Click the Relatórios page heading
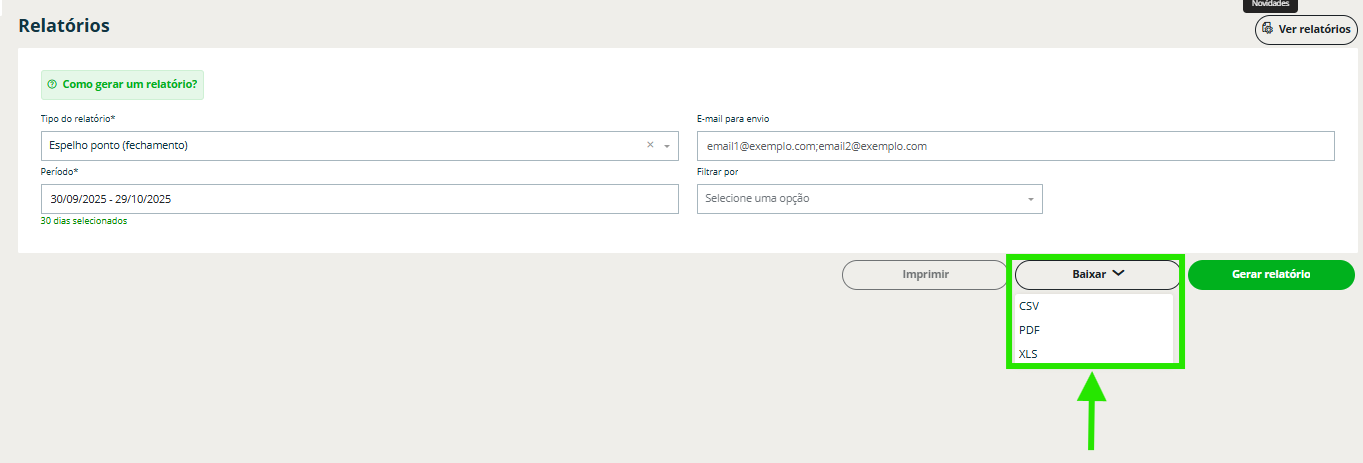This screenshot has height=463, width=1363. click(x=64, y=26)
